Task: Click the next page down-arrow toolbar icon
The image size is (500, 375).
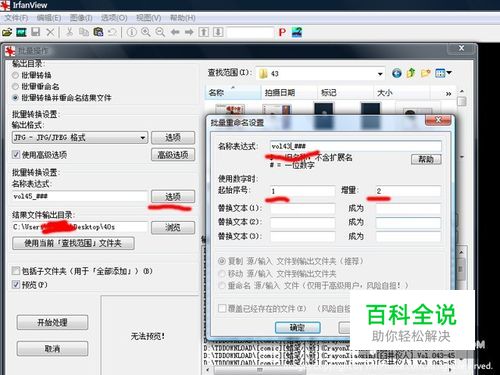Action: point(218,32)
